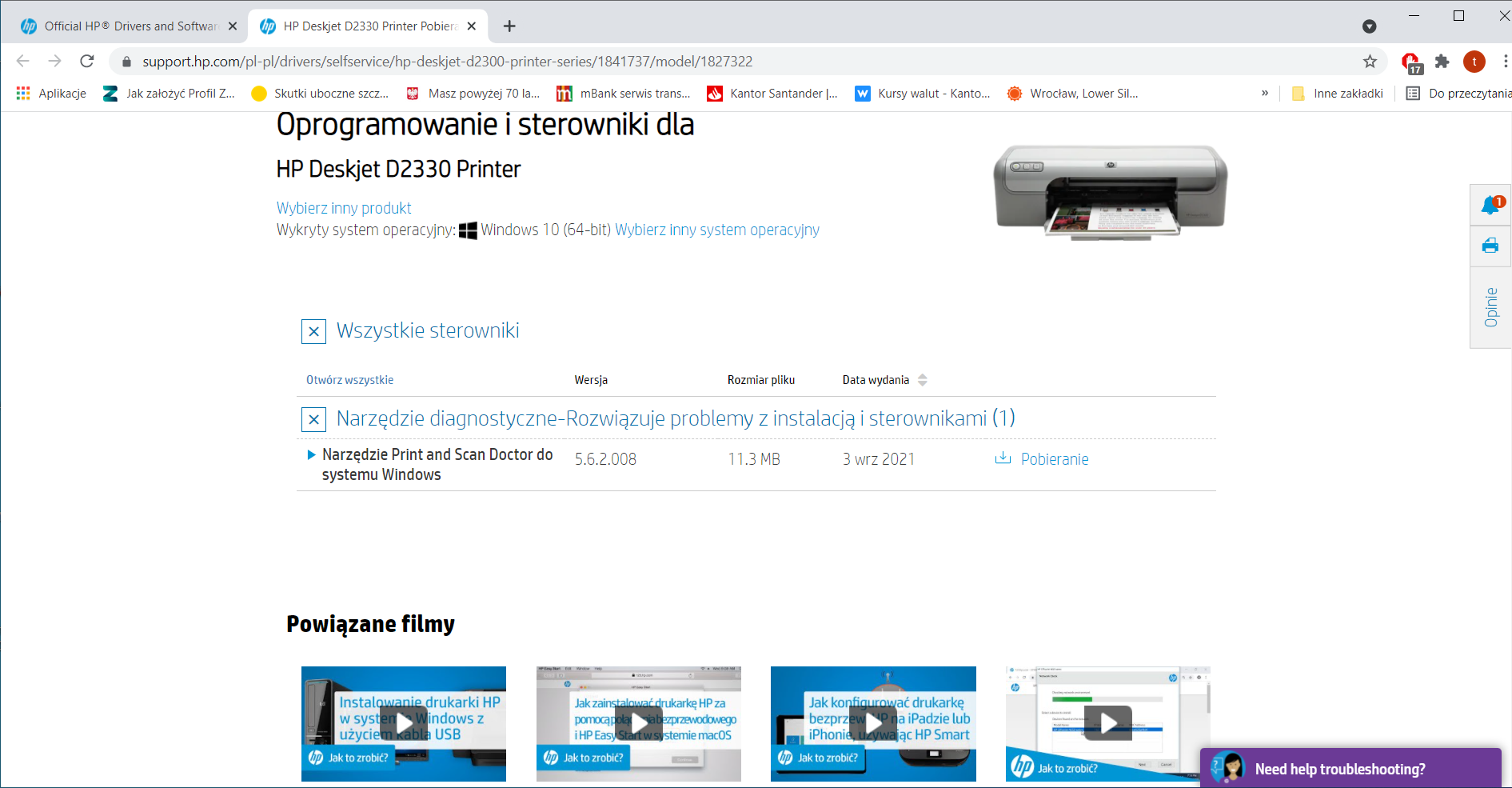
Task: Open the mBank serwis trans... bookmark
Action: pos(624,94)
